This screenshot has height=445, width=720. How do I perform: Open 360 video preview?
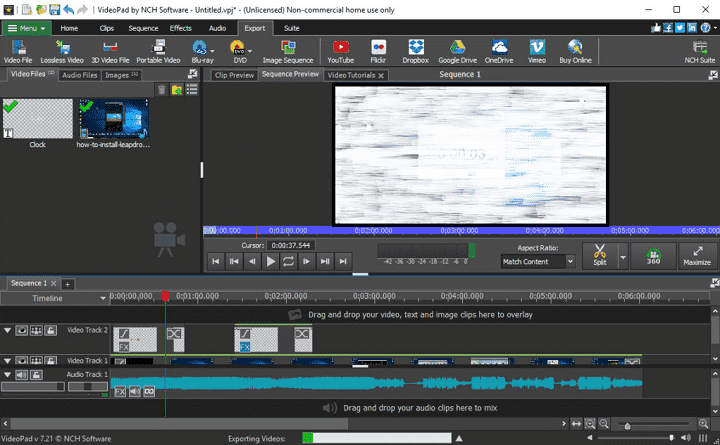(653, 255)
